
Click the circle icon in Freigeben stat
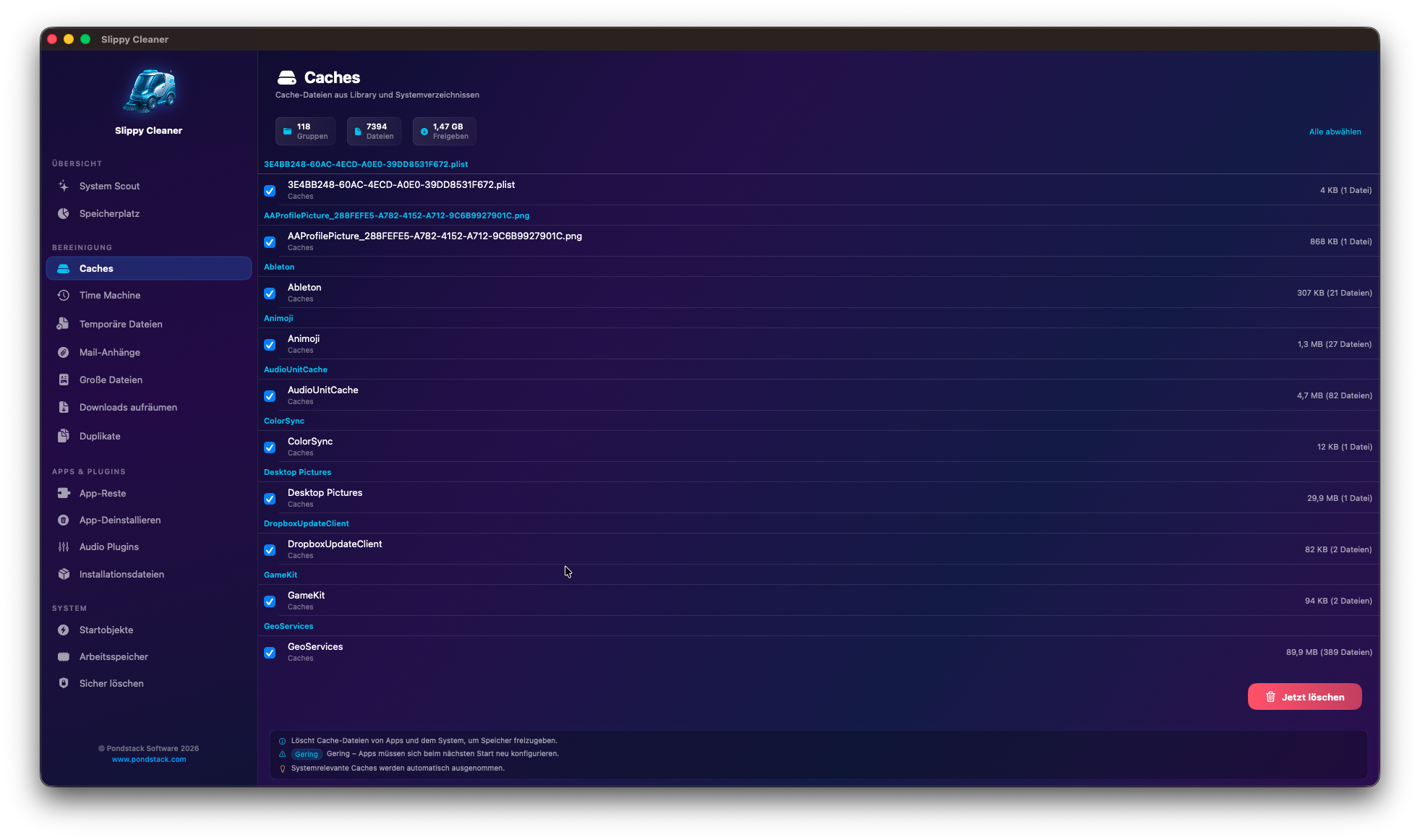tap(424, 132)
